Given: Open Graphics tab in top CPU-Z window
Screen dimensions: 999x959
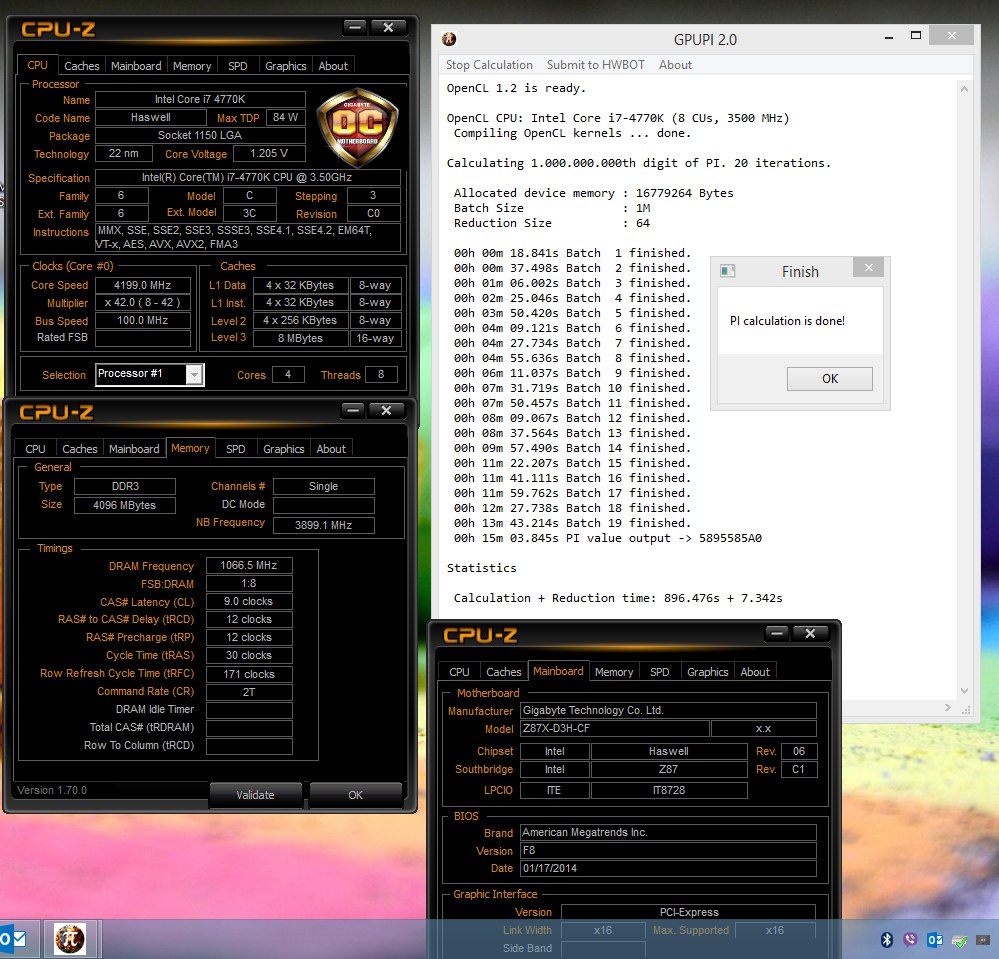Looking at the screenshot, I should 285,66.
